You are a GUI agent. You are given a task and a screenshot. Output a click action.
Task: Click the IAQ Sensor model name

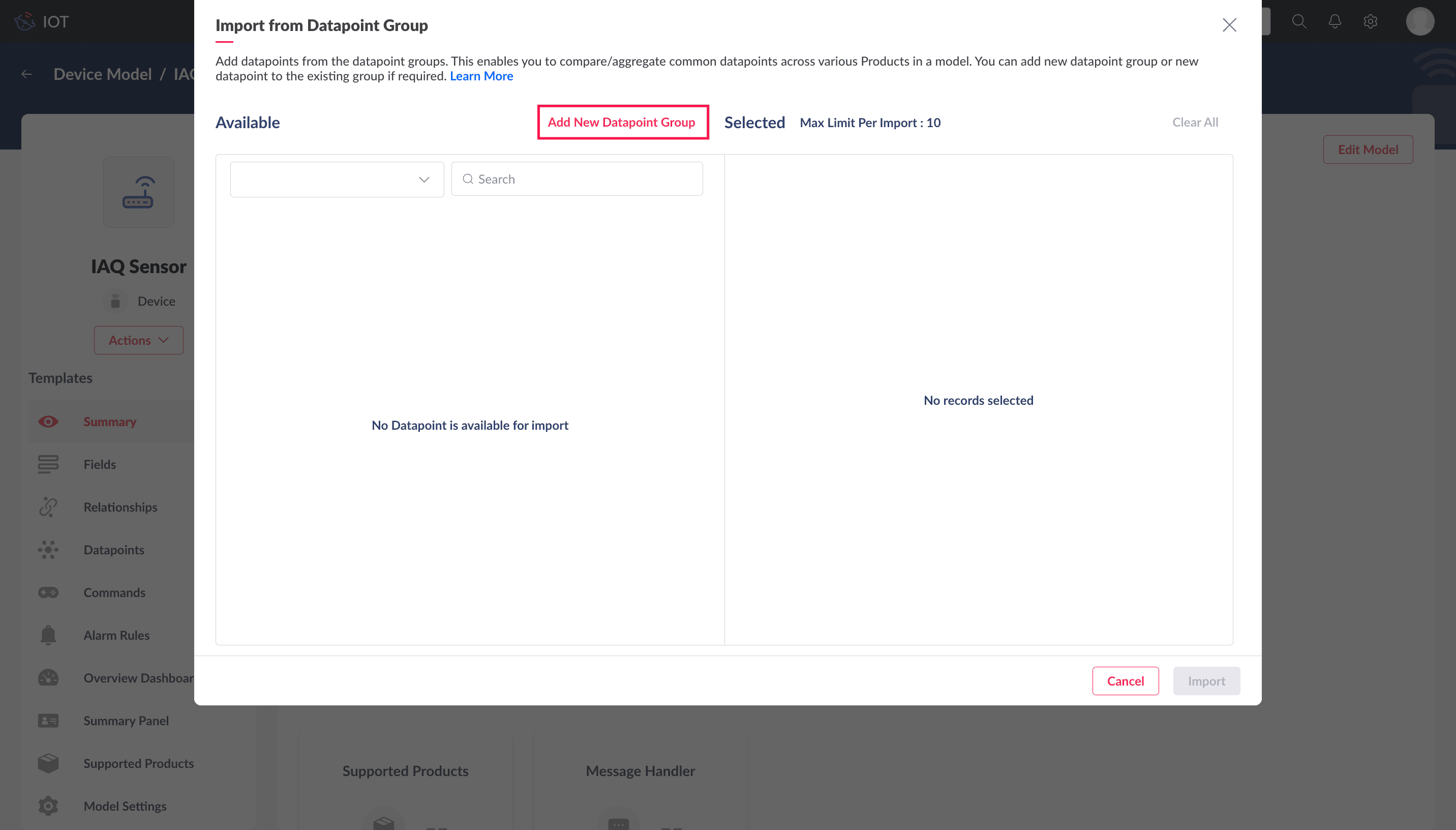138,266
